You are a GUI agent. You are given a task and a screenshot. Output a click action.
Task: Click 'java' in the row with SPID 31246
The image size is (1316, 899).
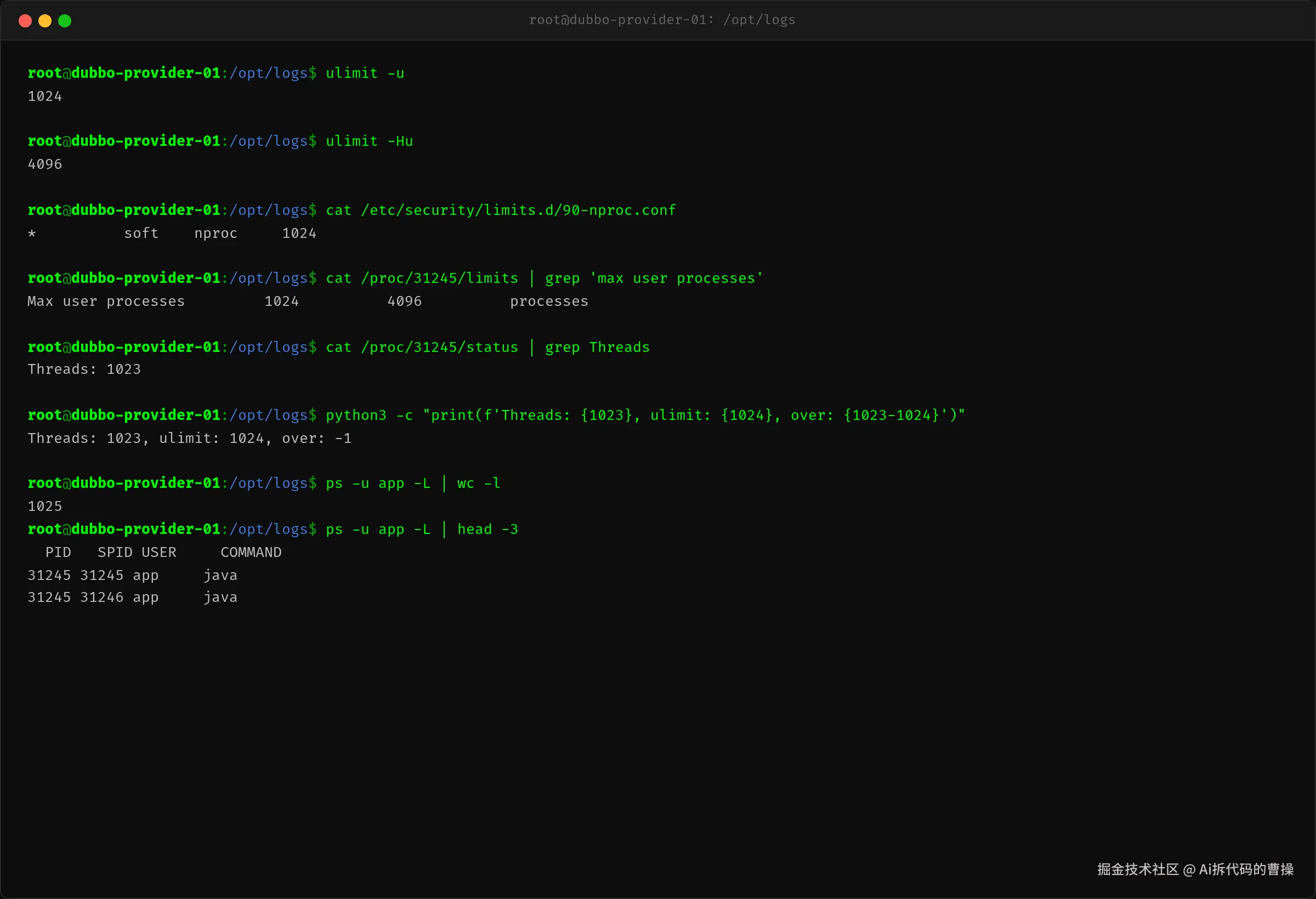click(220, 598)
